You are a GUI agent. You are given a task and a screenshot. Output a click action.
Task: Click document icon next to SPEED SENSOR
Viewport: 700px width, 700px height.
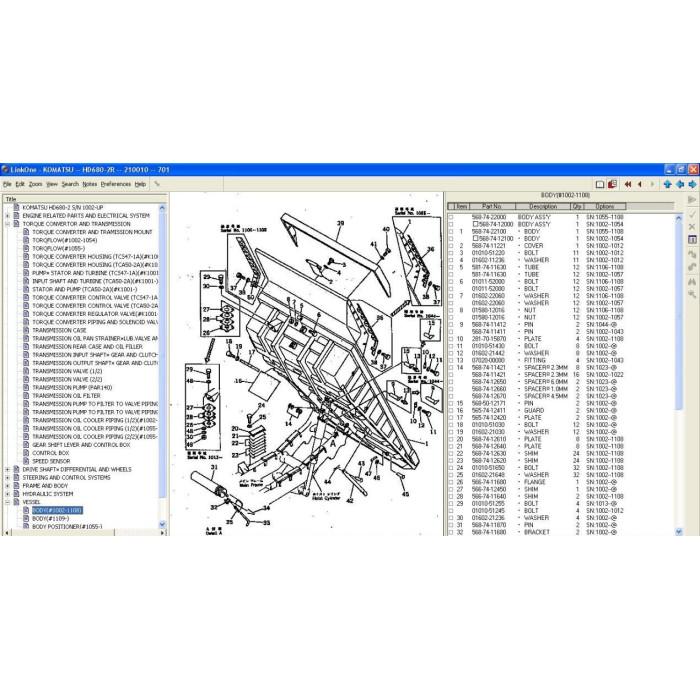pos(26,461)
